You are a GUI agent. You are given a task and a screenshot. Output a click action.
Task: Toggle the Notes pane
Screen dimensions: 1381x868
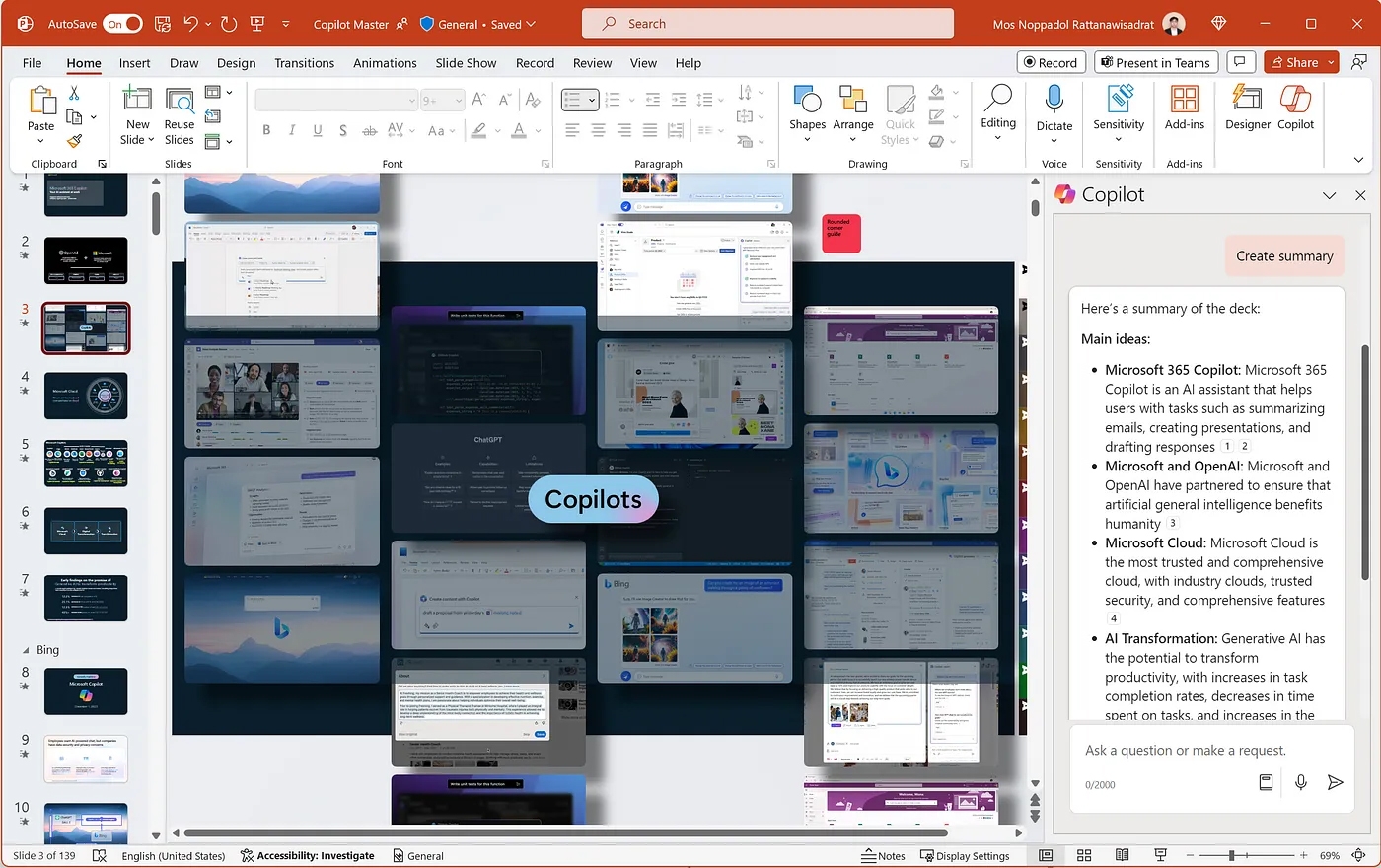[x=883, y=855]
